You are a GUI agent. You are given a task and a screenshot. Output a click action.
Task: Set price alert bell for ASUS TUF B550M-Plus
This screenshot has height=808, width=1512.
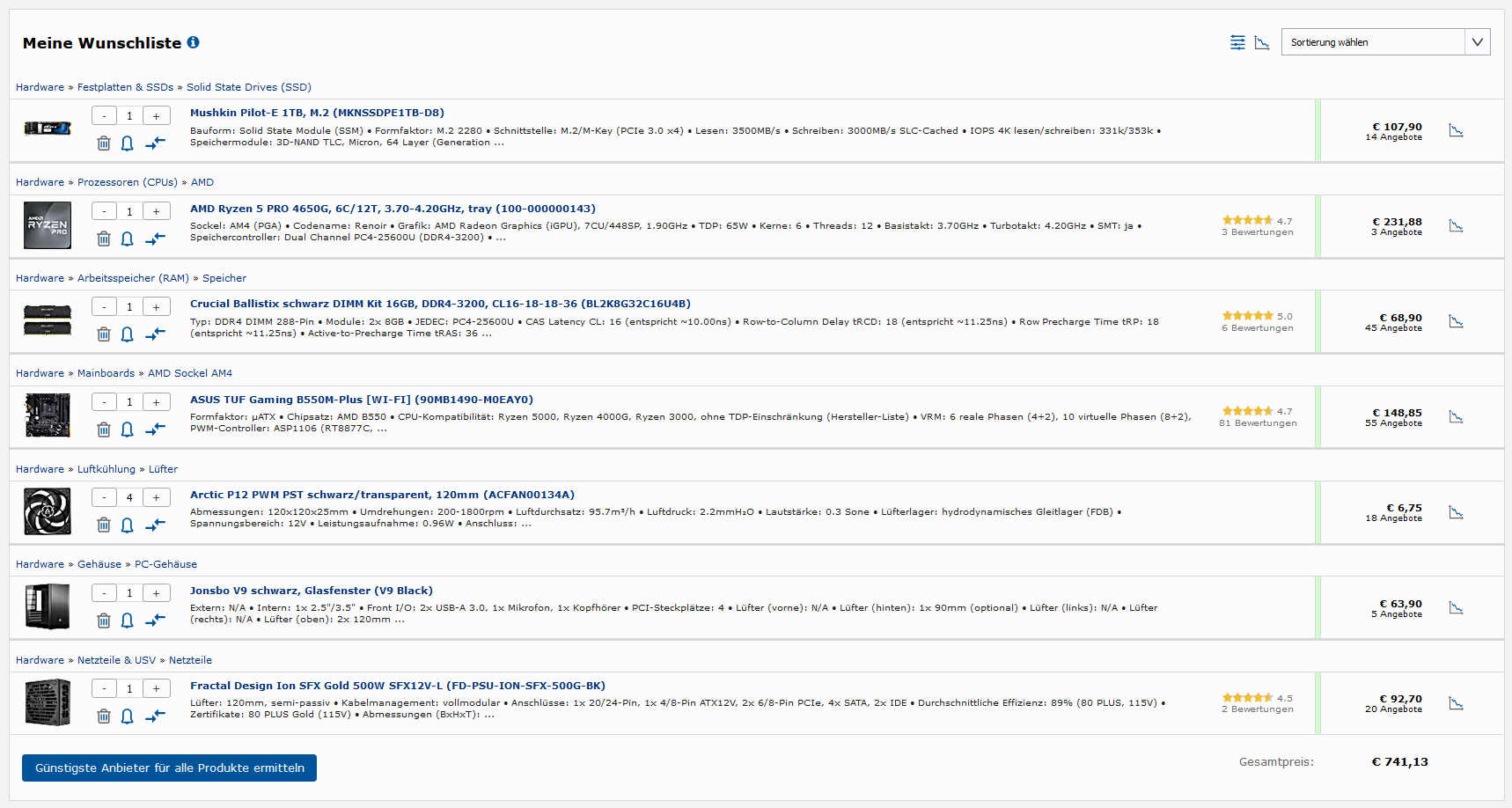pyautogui.click(x=128, y=429)
